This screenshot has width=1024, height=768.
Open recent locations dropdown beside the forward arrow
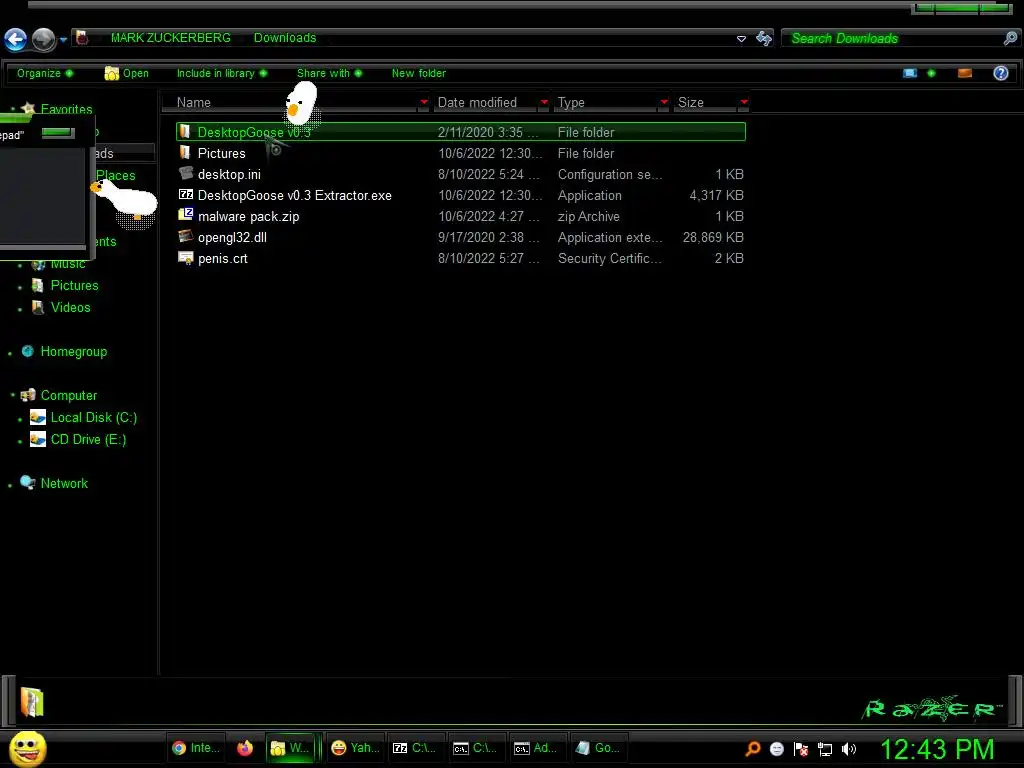(63, 40)
